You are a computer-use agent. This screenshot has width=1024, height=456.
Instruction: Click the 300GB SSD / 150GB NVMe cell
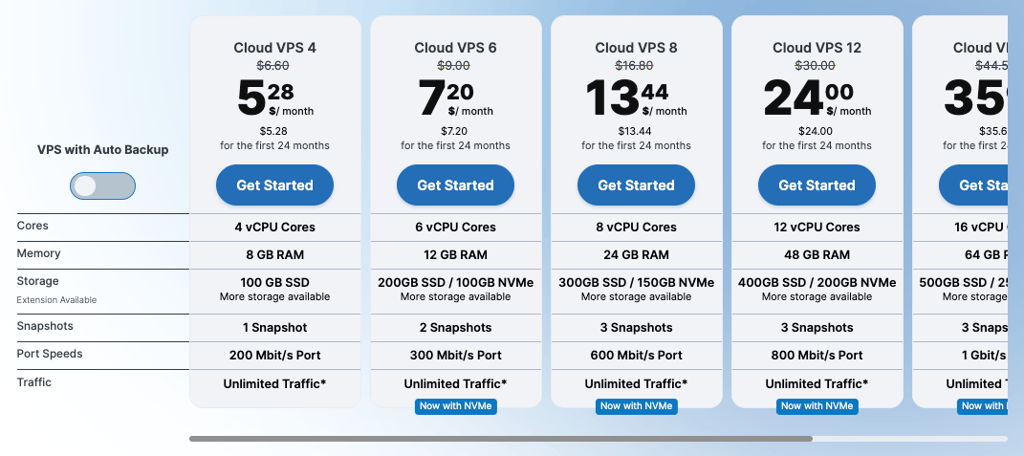click(636, 283)
